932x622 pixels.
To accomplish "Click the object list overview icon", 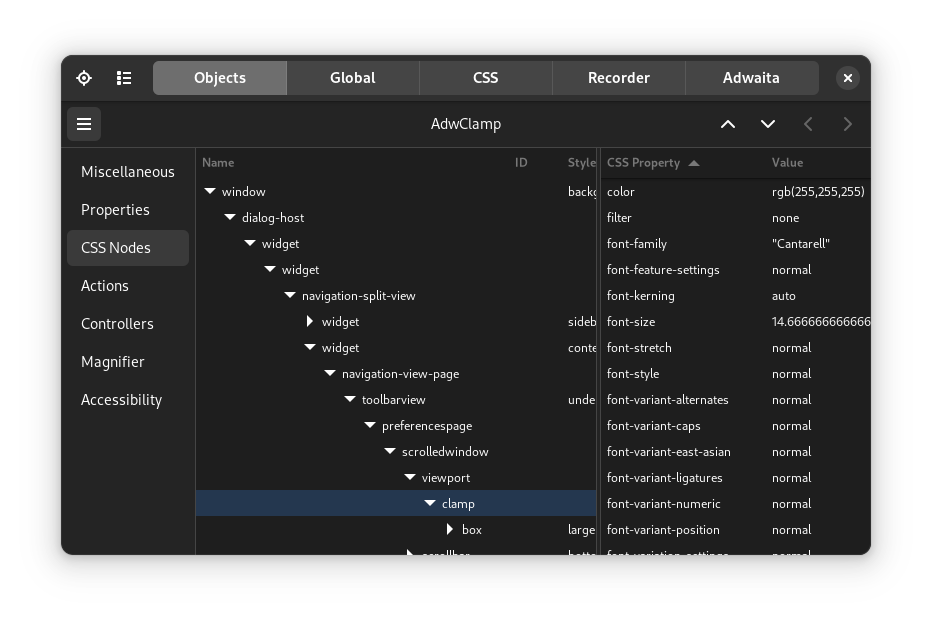I will (x=124, y=77).
